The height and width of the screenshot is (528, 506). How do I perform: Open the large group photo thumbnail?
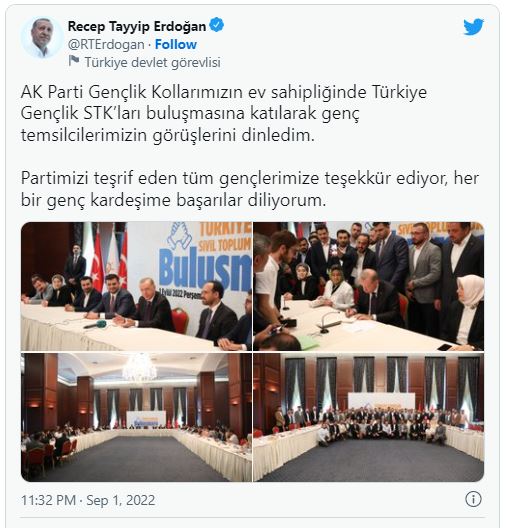[369, 417]
